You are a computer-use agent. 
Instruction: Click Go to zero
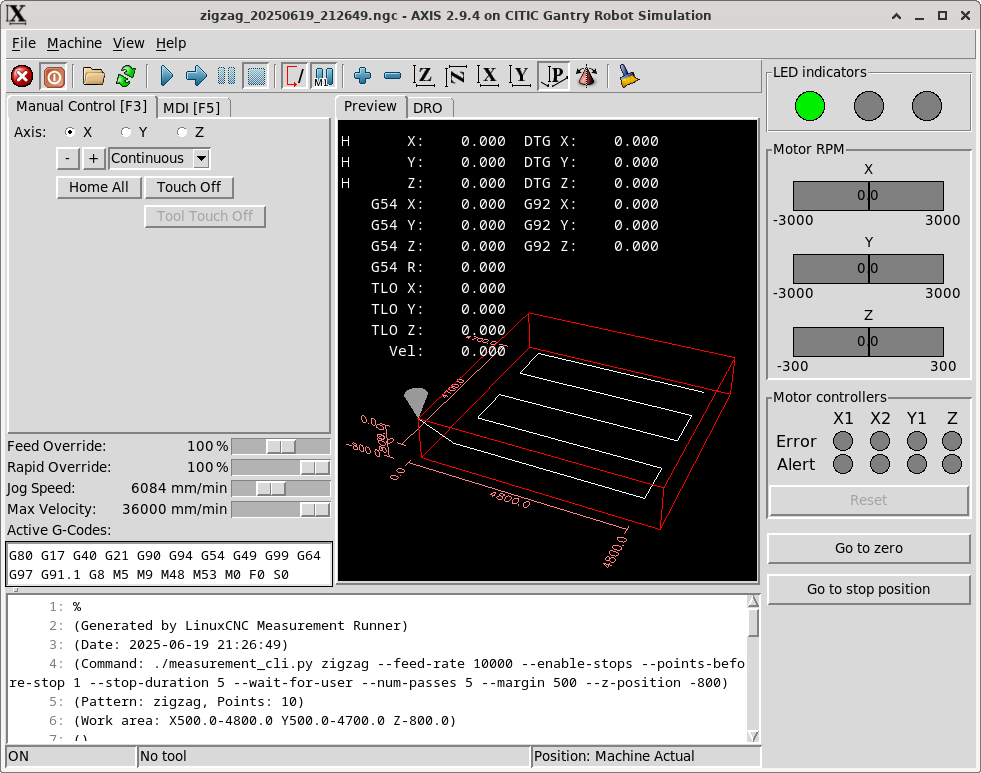click(868, 548)
